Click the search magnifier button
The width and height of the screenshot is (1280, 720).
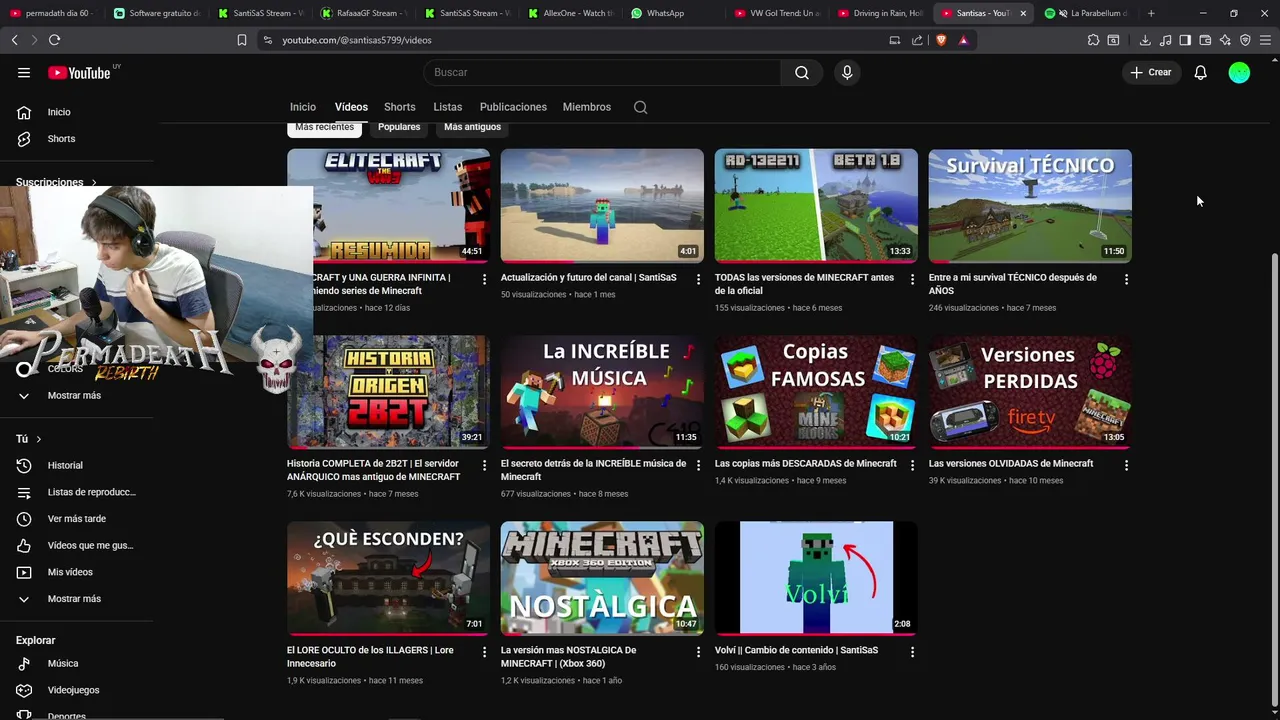coord(802,72)
